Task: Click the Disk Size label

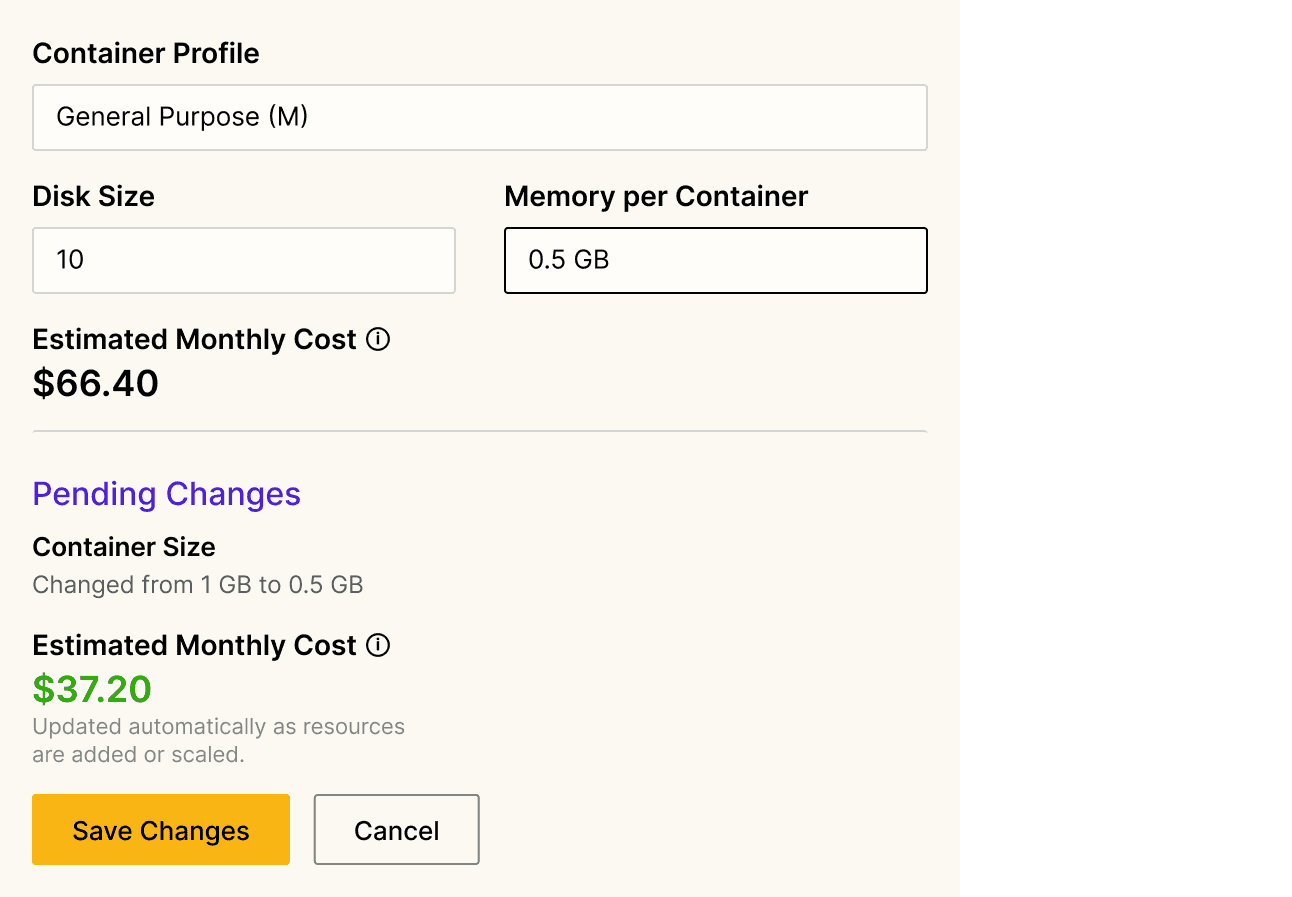Action: (93, 197)
